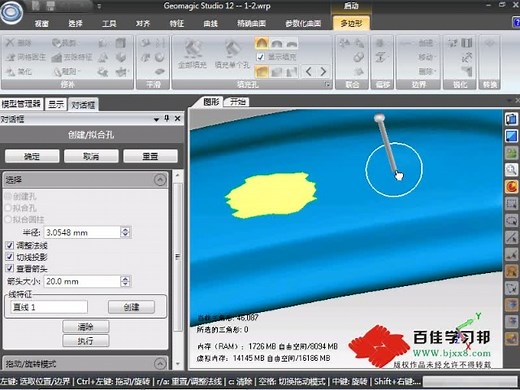Toggle the 调整法线 checkbox
This screenshot has width=520, height=390.
pyautogui.click(x=10, y=246)
